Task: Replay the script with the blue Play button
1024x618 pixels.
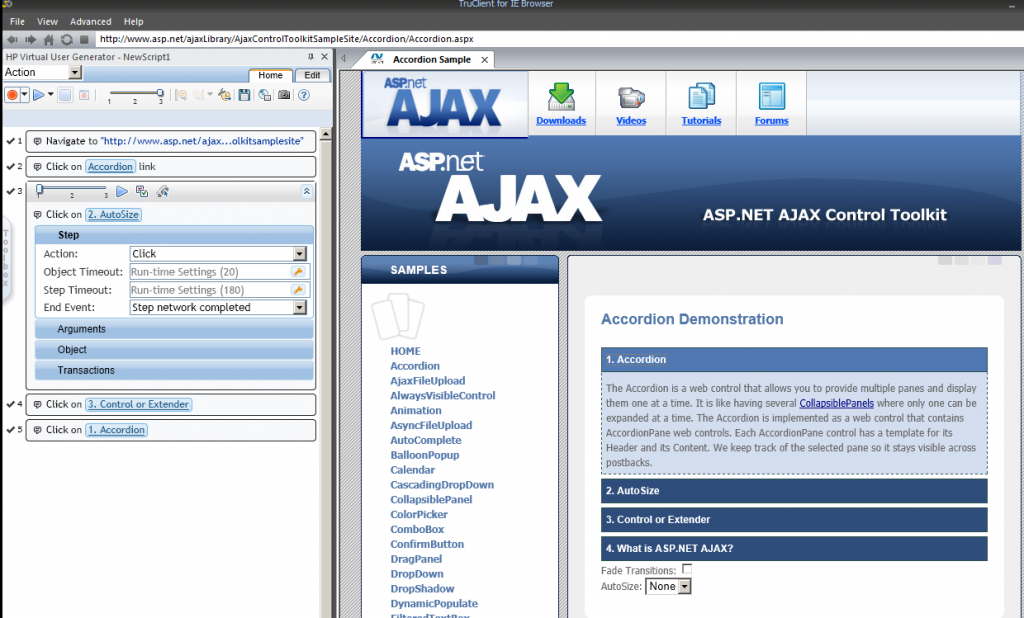Action: click(39, 95)
